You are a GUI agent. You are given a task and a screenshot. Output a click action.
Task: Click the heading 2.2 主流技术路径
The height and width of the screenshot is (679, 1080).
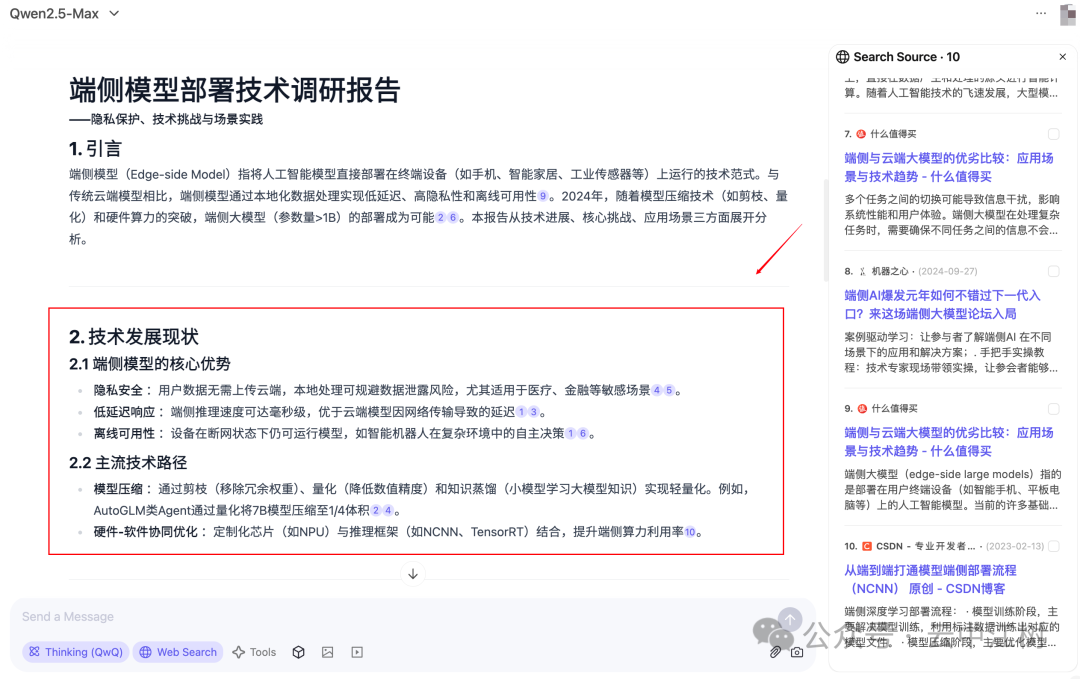pyautogui.click(x=128, y=462)
